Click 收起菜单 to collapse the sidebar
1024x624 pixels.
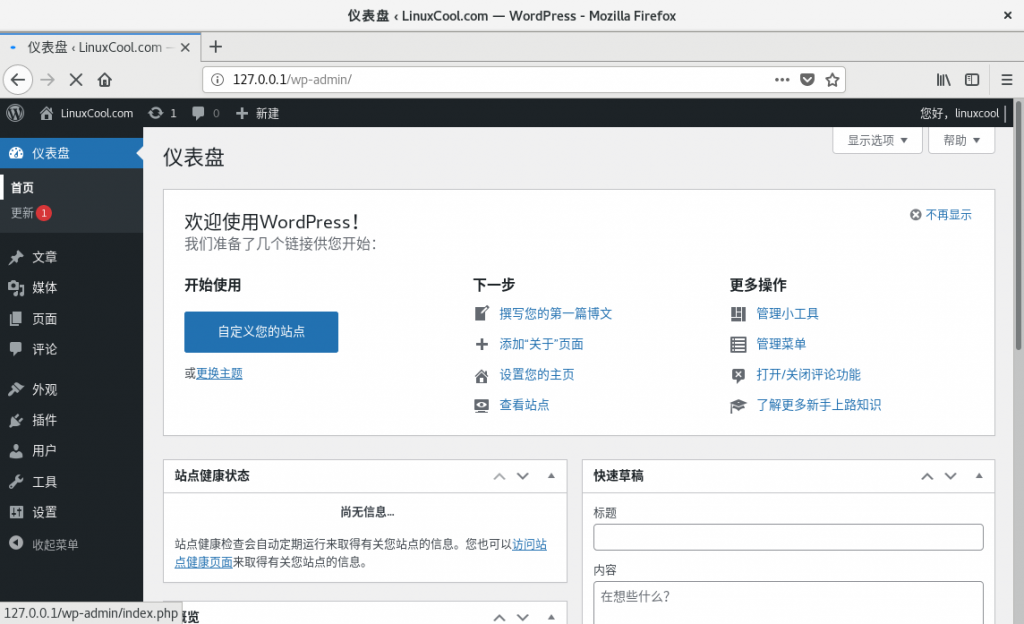[x=50, y=544]
